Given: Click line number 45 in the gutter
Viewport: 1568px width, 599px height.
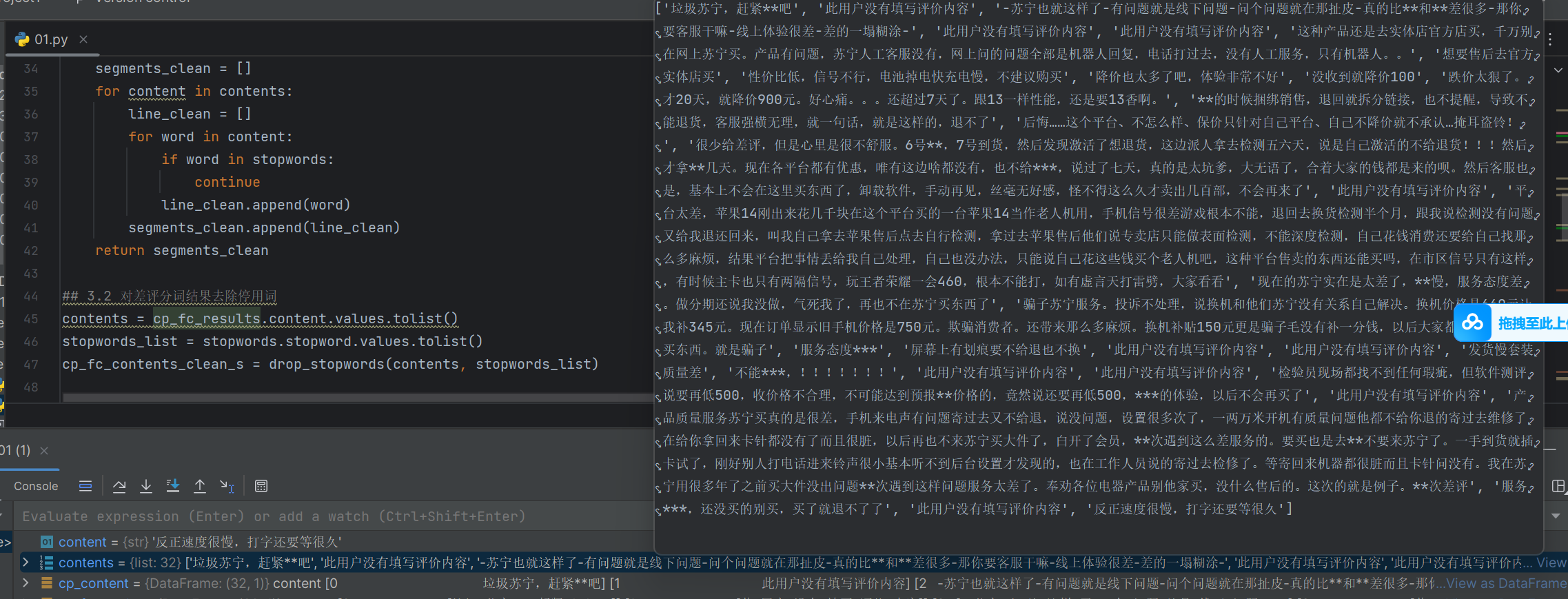Looking at the screenshot, I should click(x=31, y=318).
